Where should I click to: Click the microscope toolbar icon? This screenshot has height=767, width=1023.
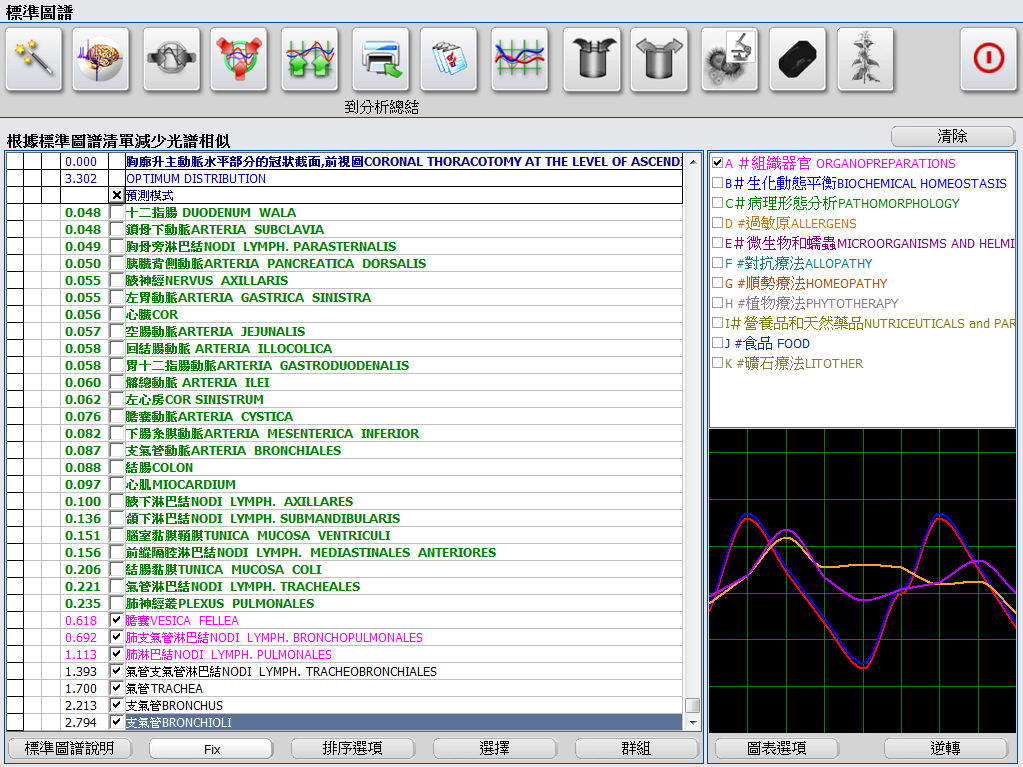729,58
